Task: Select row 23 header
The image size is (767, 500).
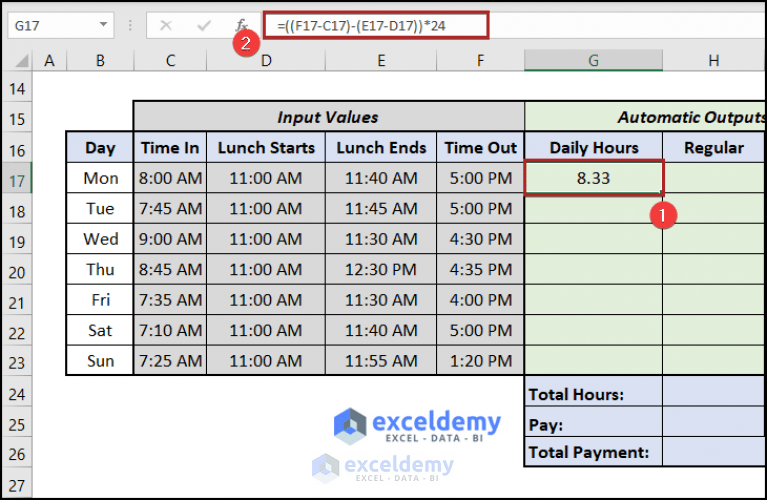Action: 17,363
